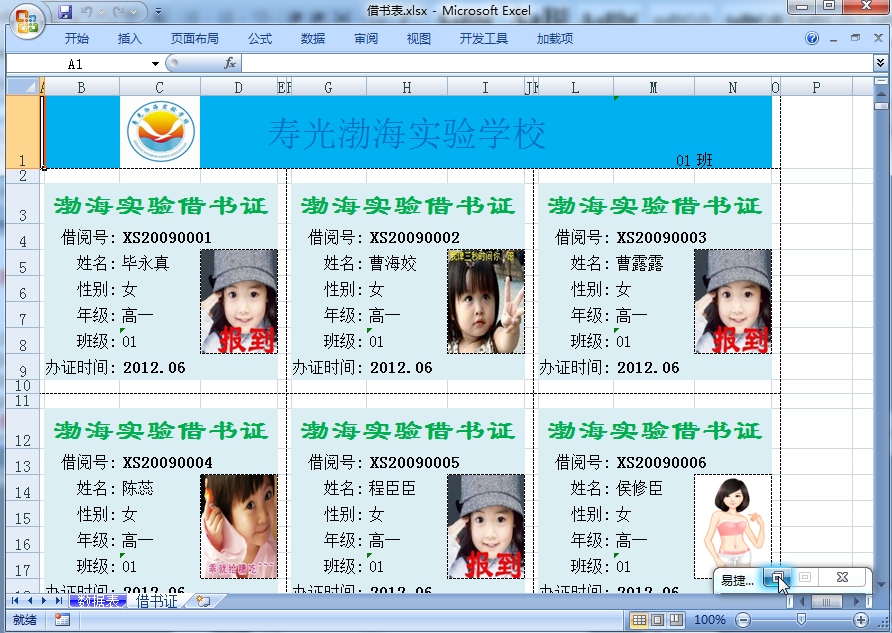Viewport: 892px width, 633px height.
Task: Click the zoom in plus button
Action: tap(863, 620)
